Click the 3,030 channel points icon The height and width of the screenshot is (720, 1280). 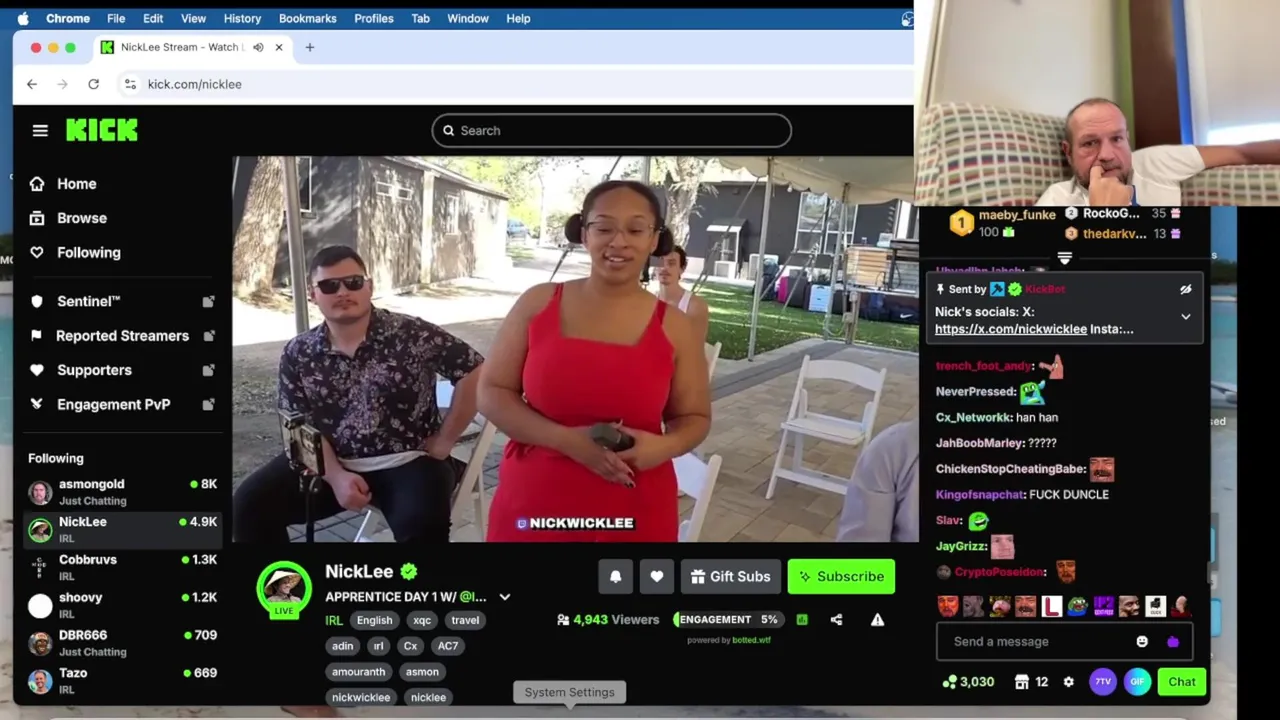(x=949, y=682)
